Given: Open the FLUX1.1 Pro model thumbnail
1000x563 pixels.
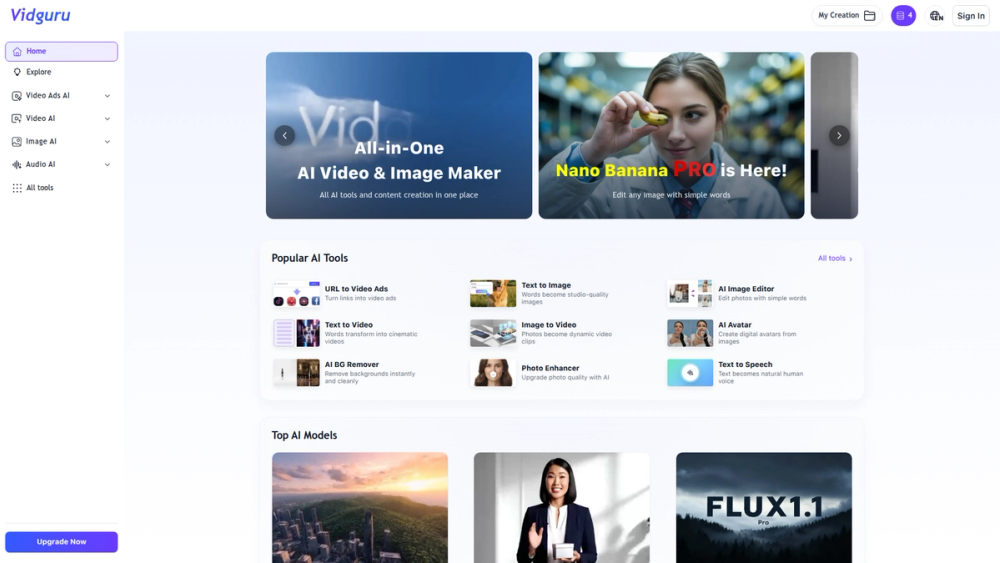Looking at the screenshot, I should 763,508.
